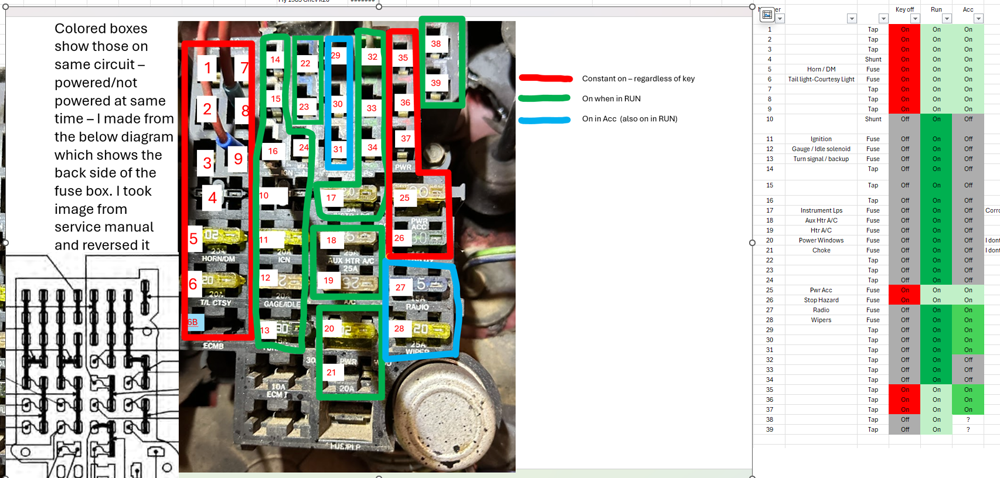Click the red Constant on legend line
1000x478 pixels.
tap(545, 78)
